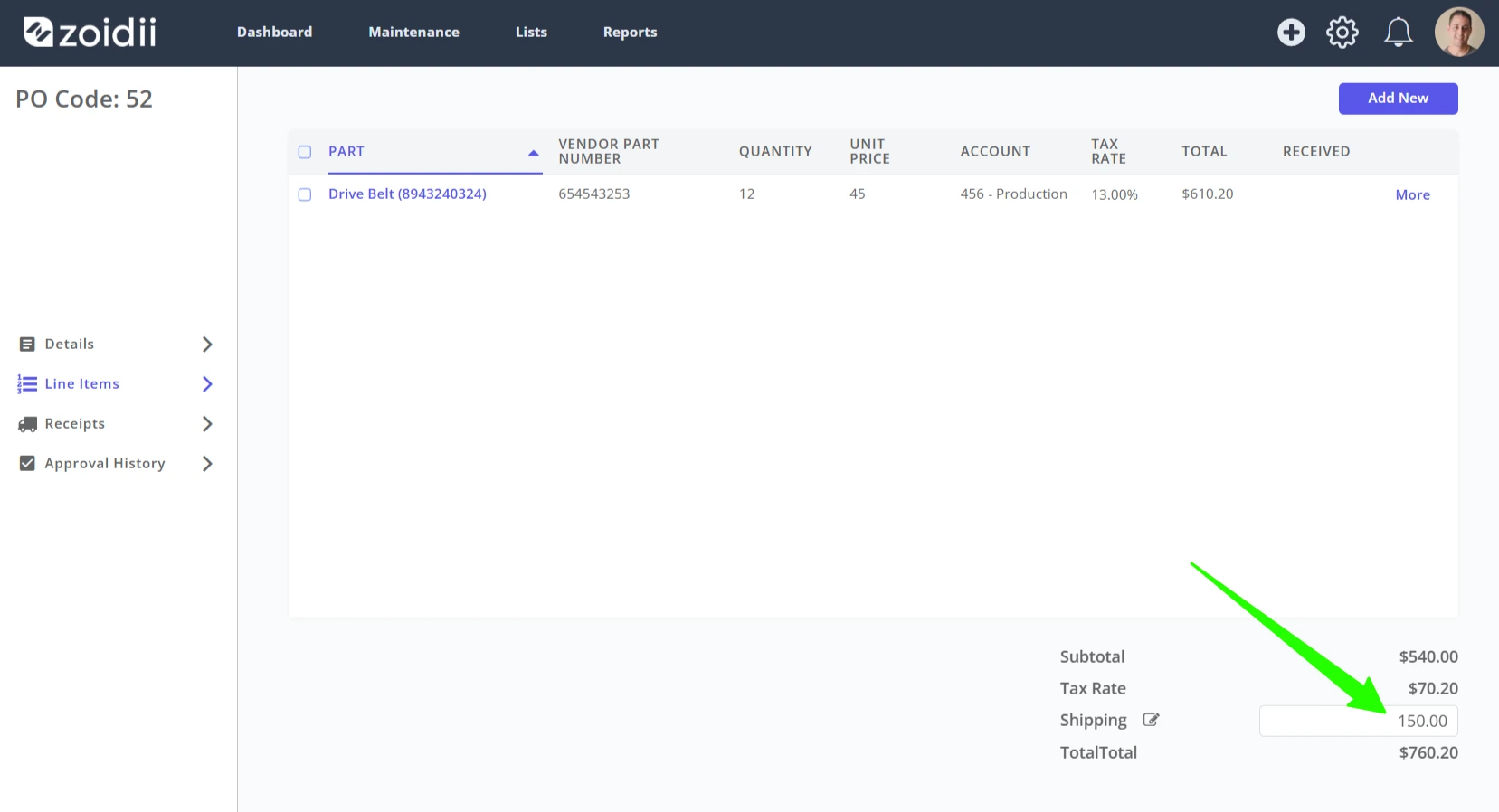1499x812 pixels.
Task: Click the Line Items list icon
Action: point(27,384)
